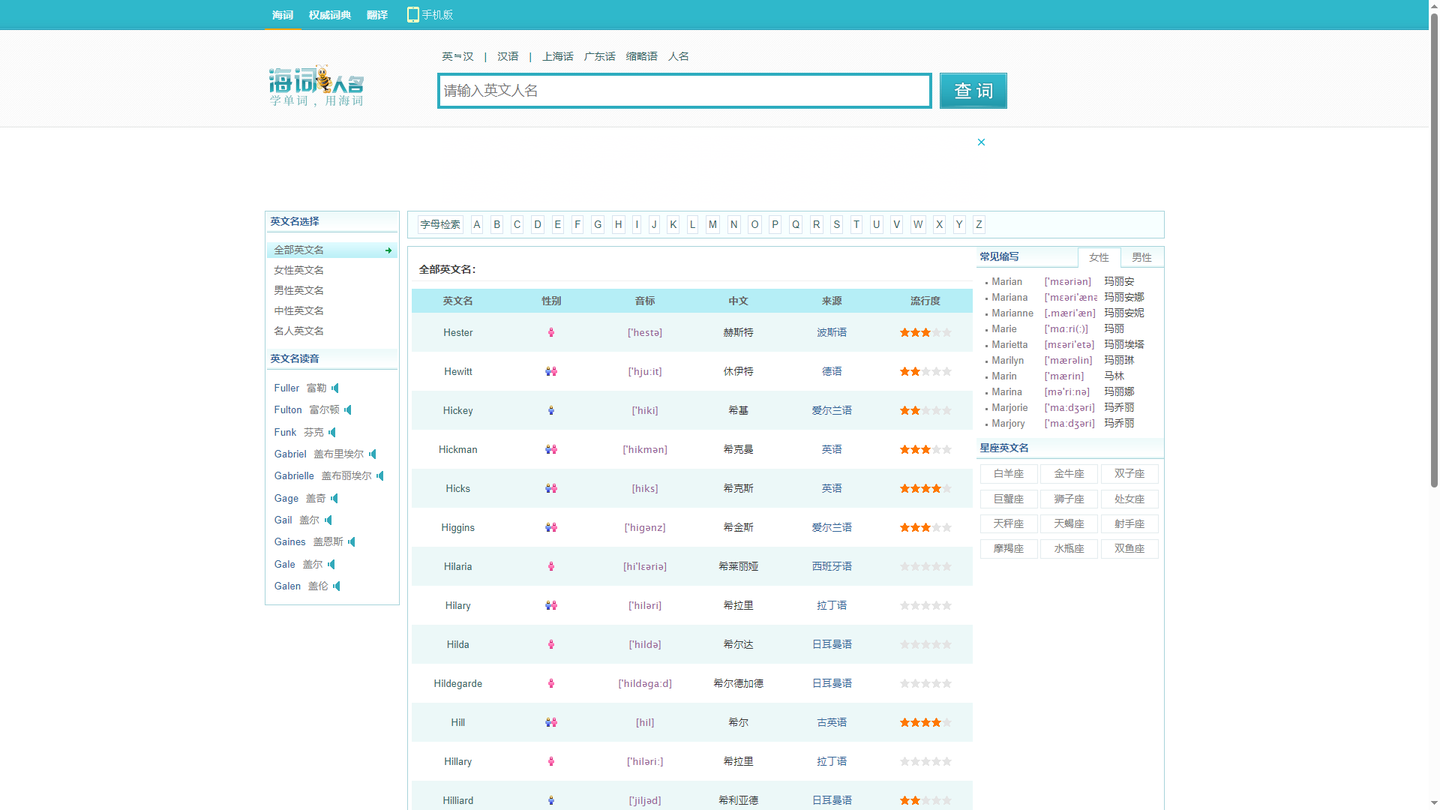This screenshot has width=1440, height=810.
Task: Select the 广东话 search category
Action: (x=600, y=56)
